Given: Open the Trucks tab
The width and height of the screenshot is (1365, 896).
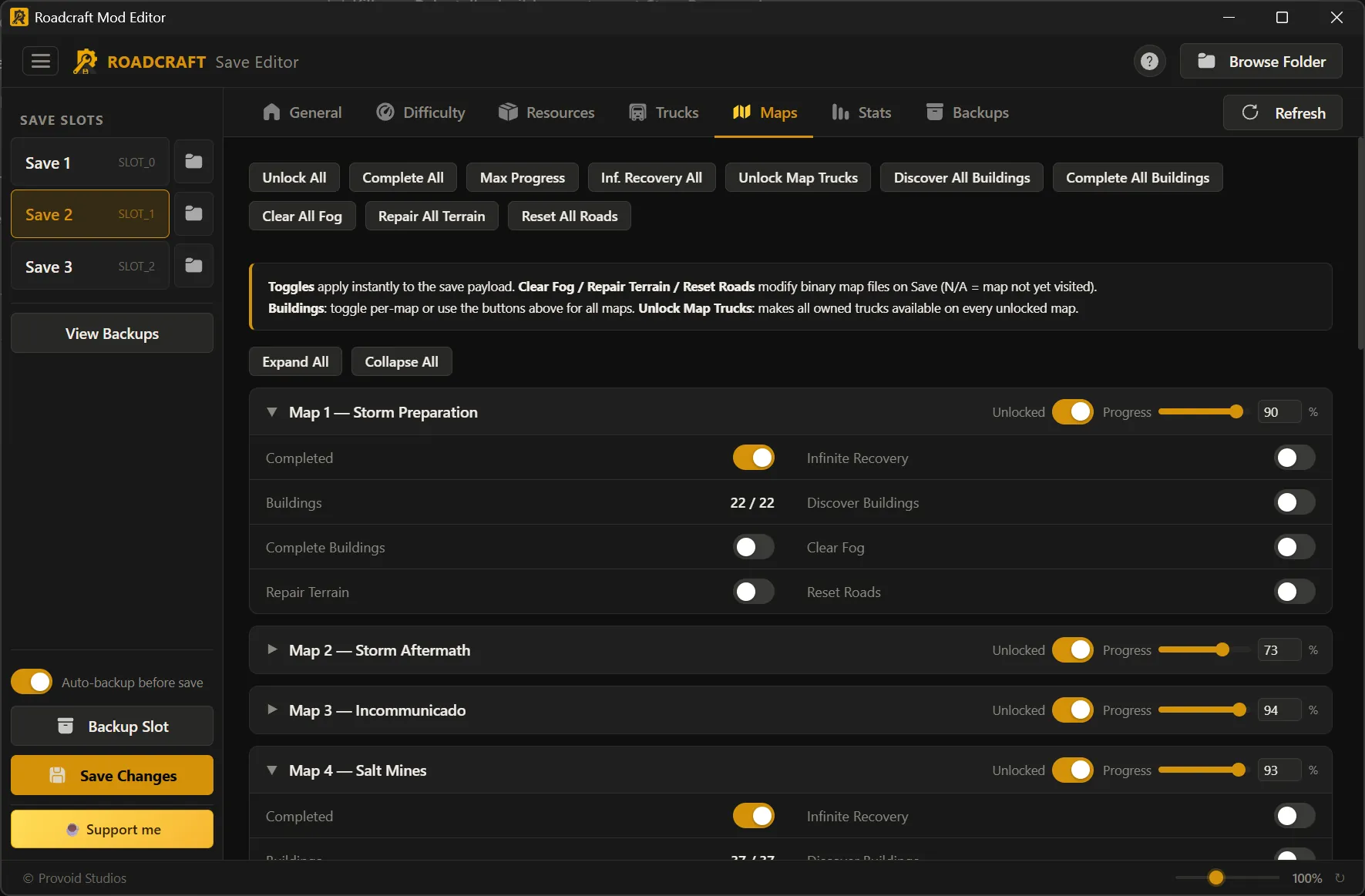Looking at the screenshot, I should point(664,112).
